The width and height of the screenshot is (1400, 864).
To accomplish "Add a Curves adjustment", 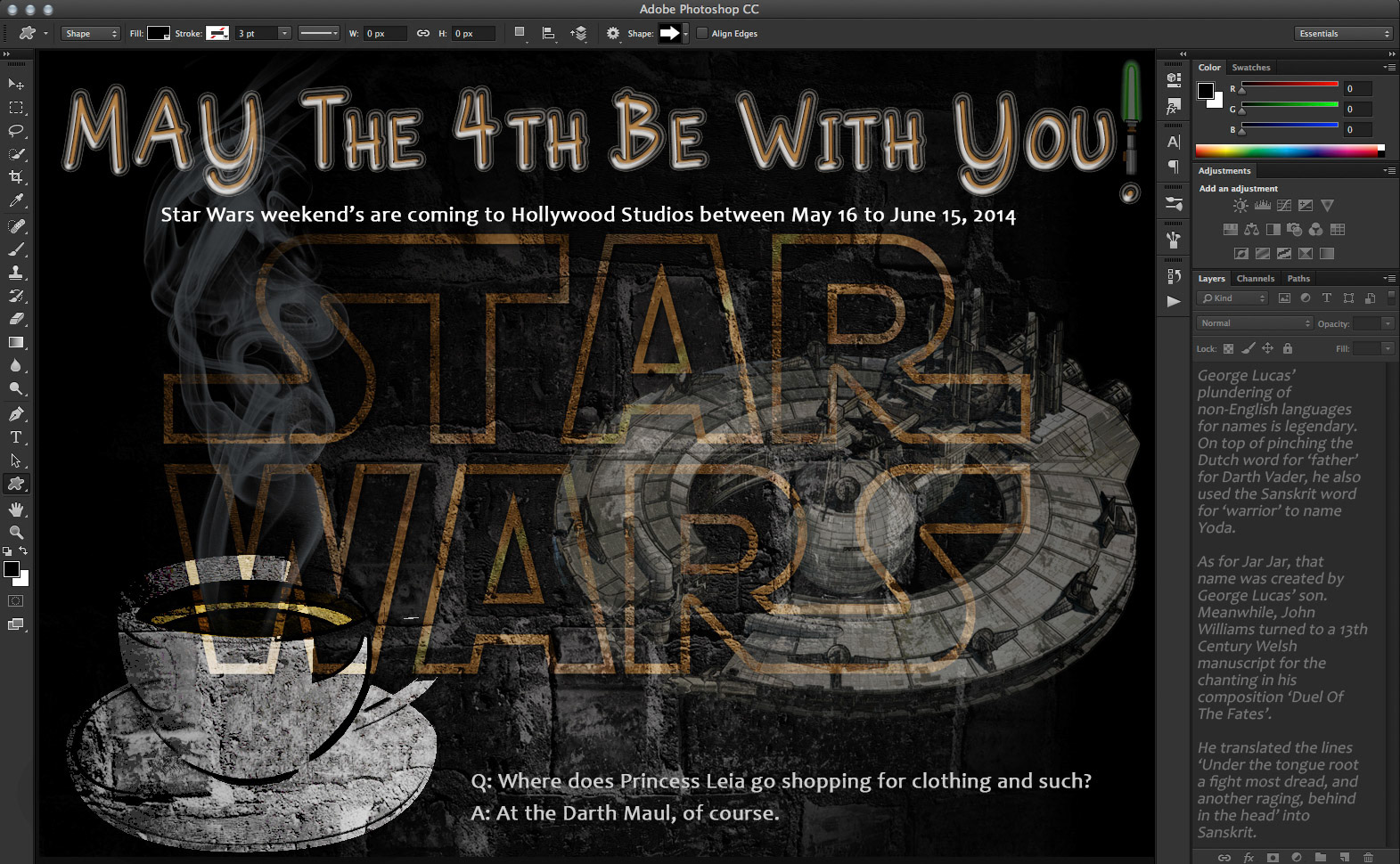I will [1284, 206].
